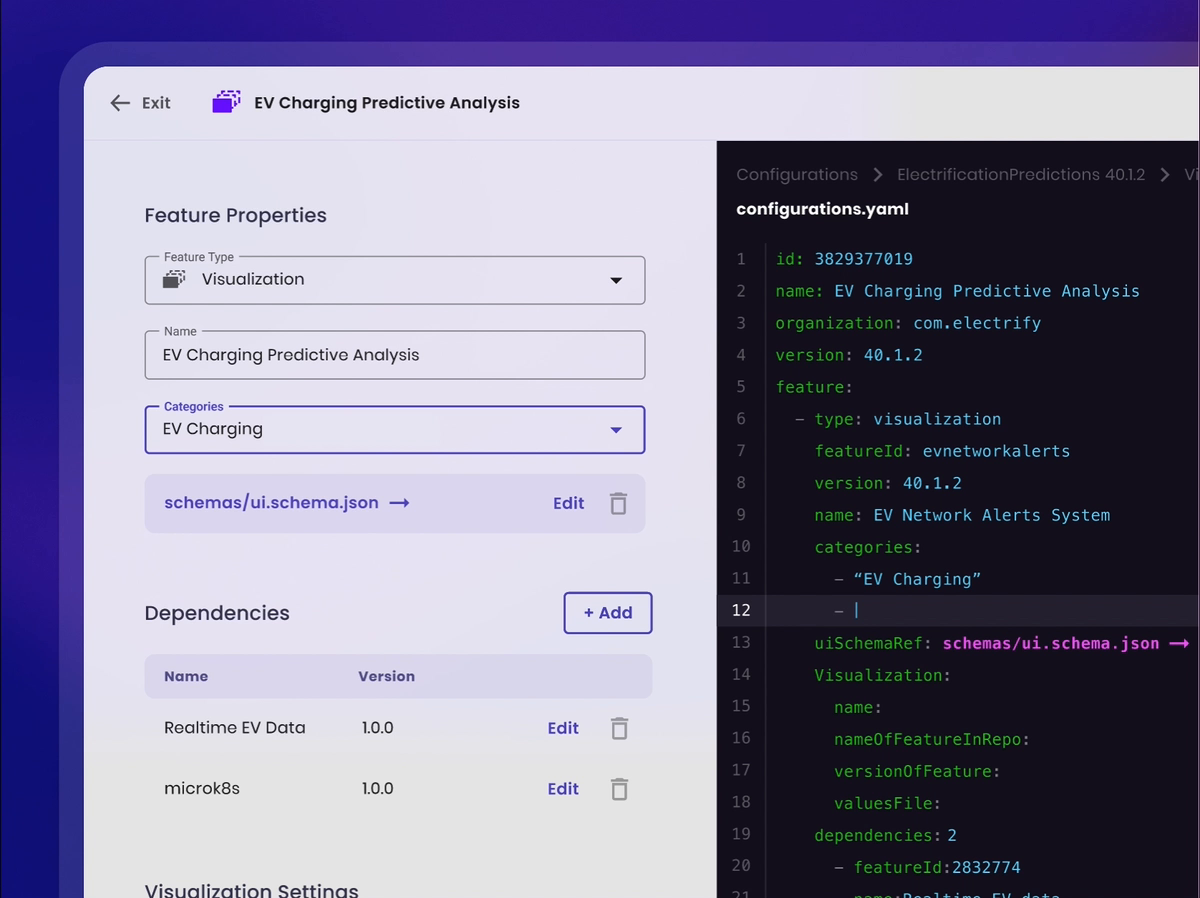Click the microk8s row name
1200x898 pixels.
[x=202, y=789]
